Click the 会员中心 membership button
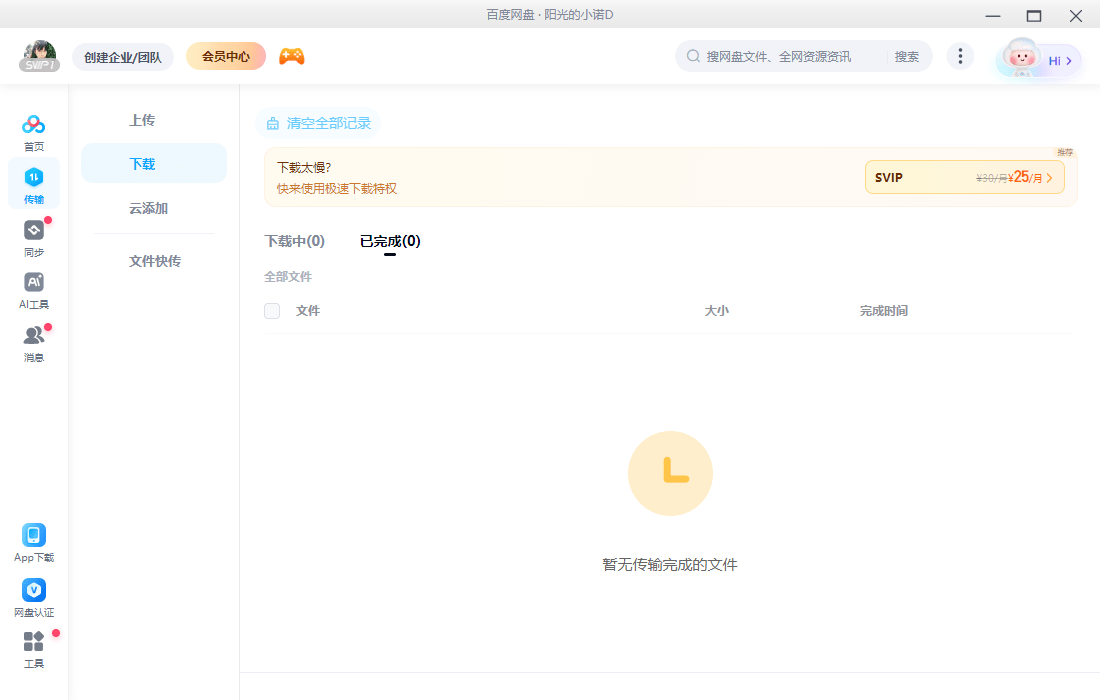 coord(225,56)
